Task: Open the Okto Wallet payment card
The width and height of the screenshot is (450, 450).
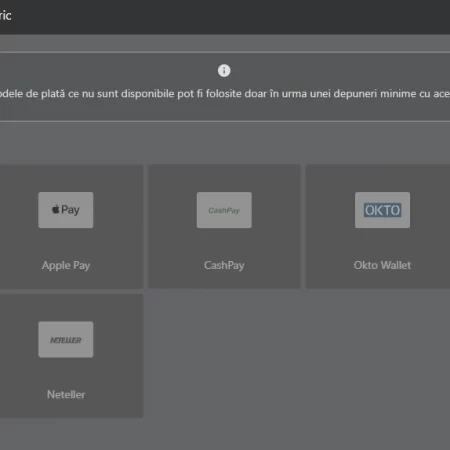Action: point(378,227)
